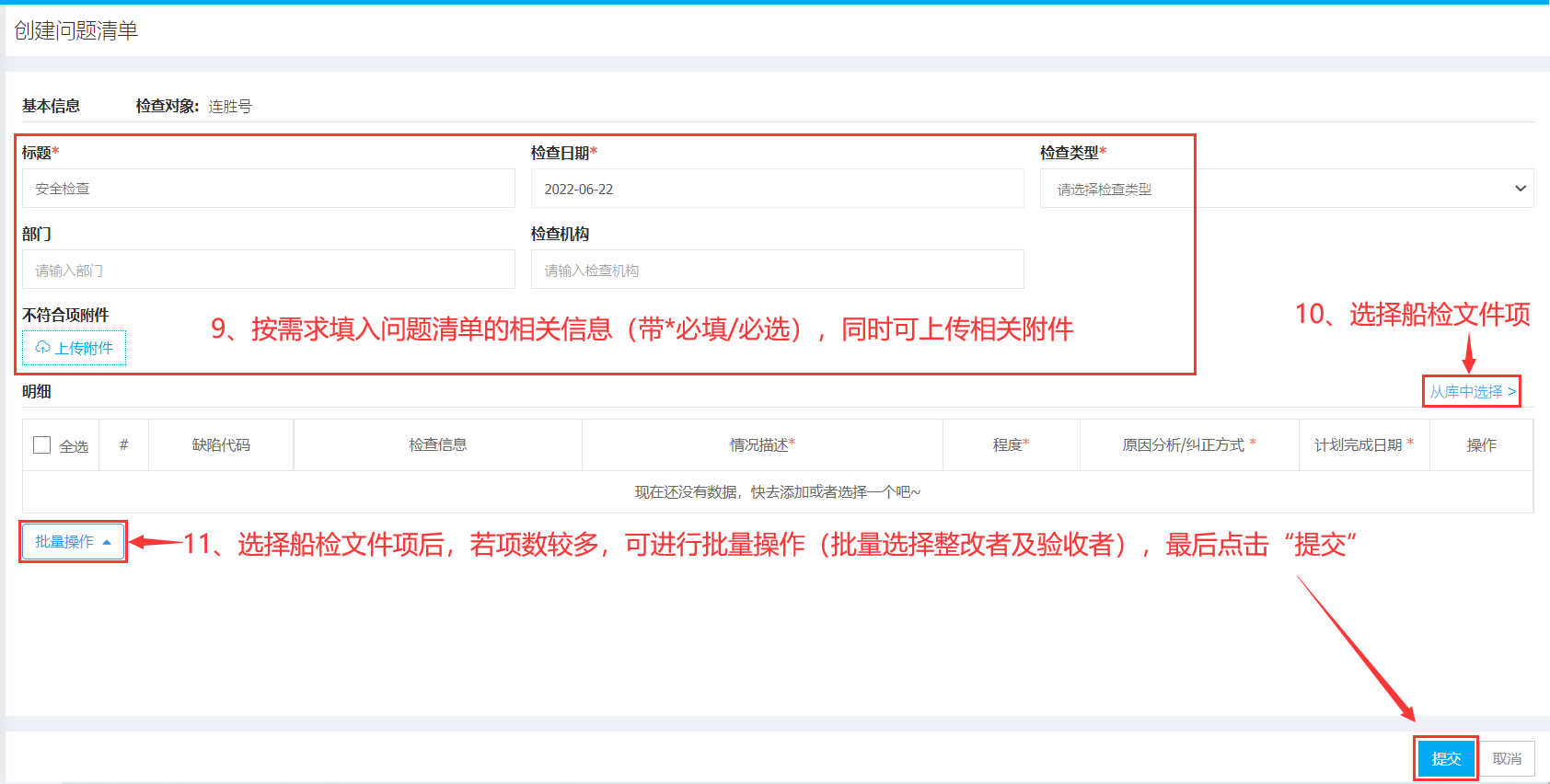Click the 操作 column header

pyautogui.click(x=1481, y=445)
